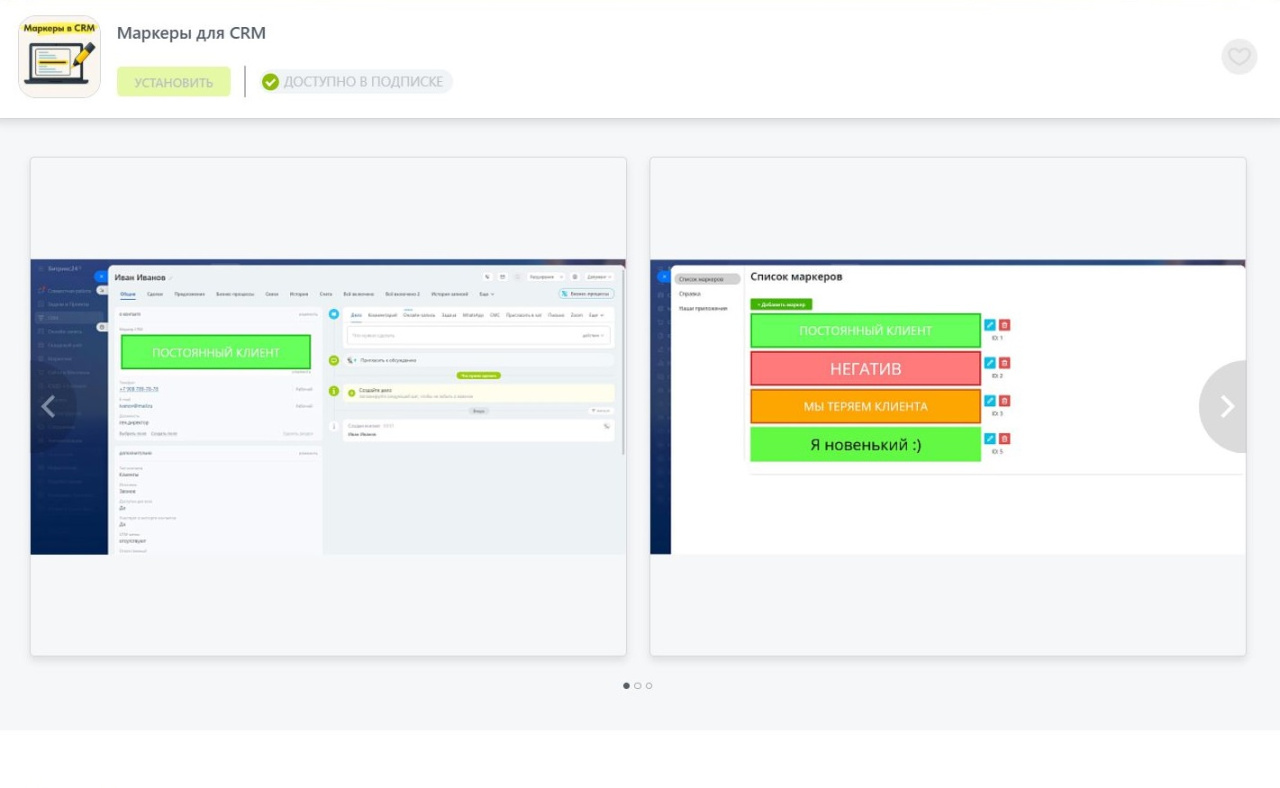Click the green checkmark subscription icon
Image resolution: width=1280 pixels, height=788 pixels.
pyautogui.click(x=270, y=82)
